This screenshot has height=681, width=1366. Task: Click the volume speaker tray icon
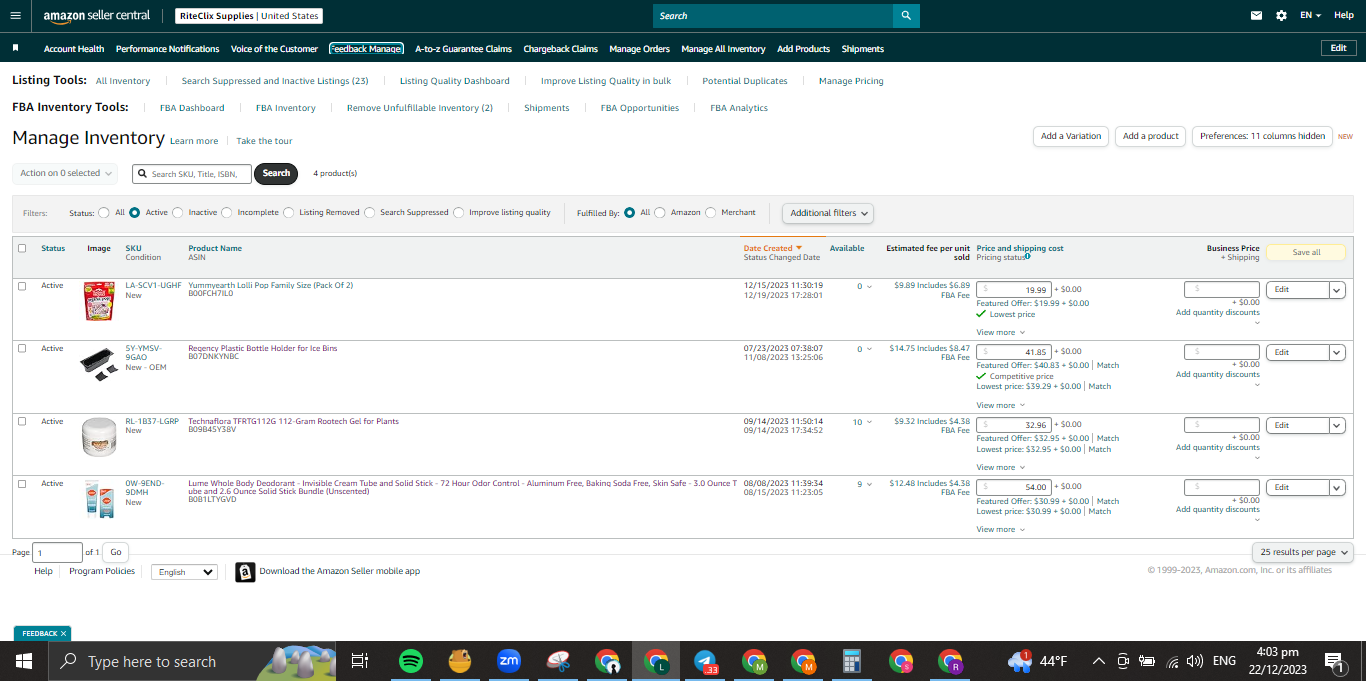(x=1194, y=661)
